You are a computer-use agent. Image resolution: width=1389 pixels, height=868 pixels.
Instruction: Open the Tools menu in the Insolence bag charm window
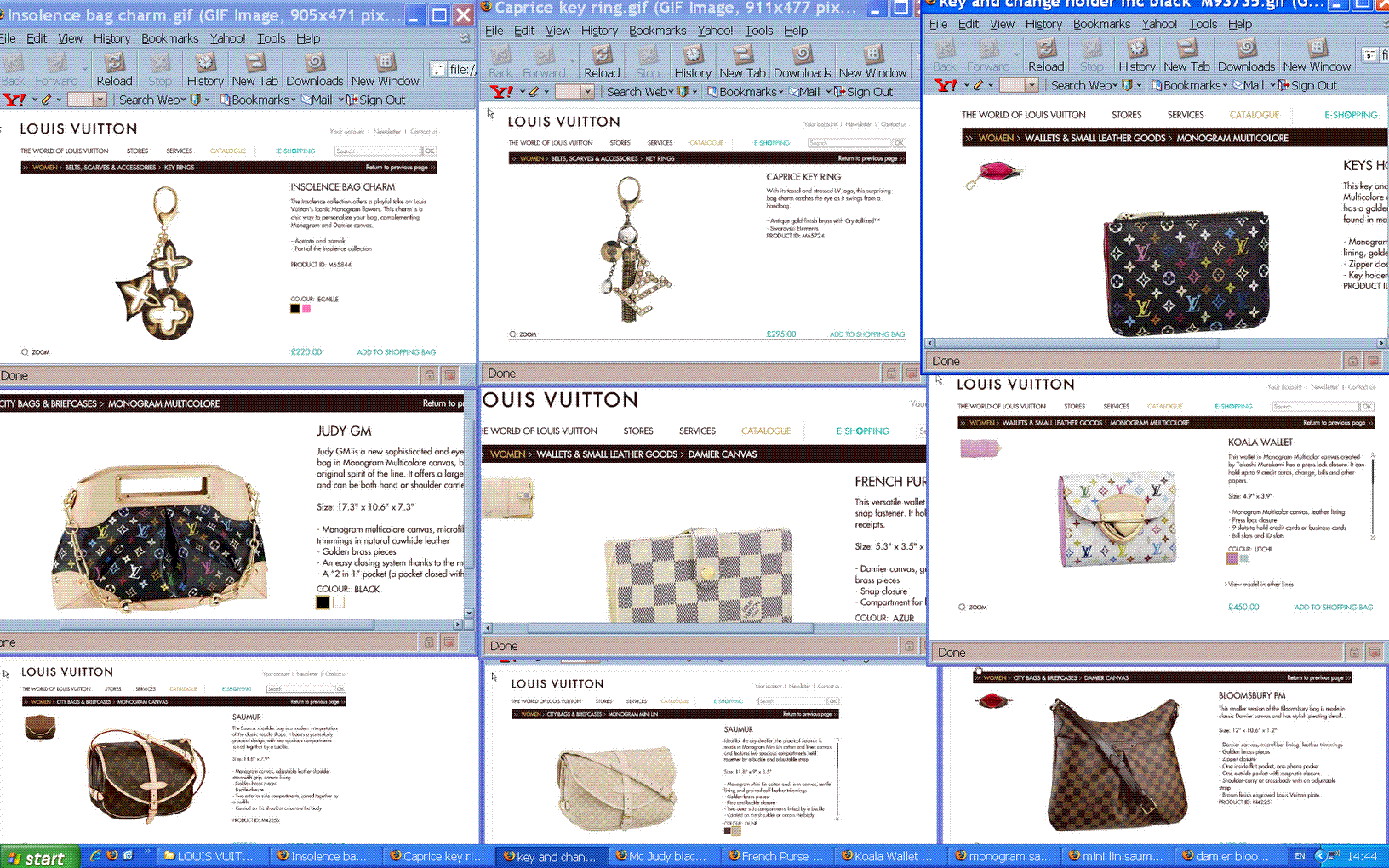pyautogui.click(x=272, y=38)
